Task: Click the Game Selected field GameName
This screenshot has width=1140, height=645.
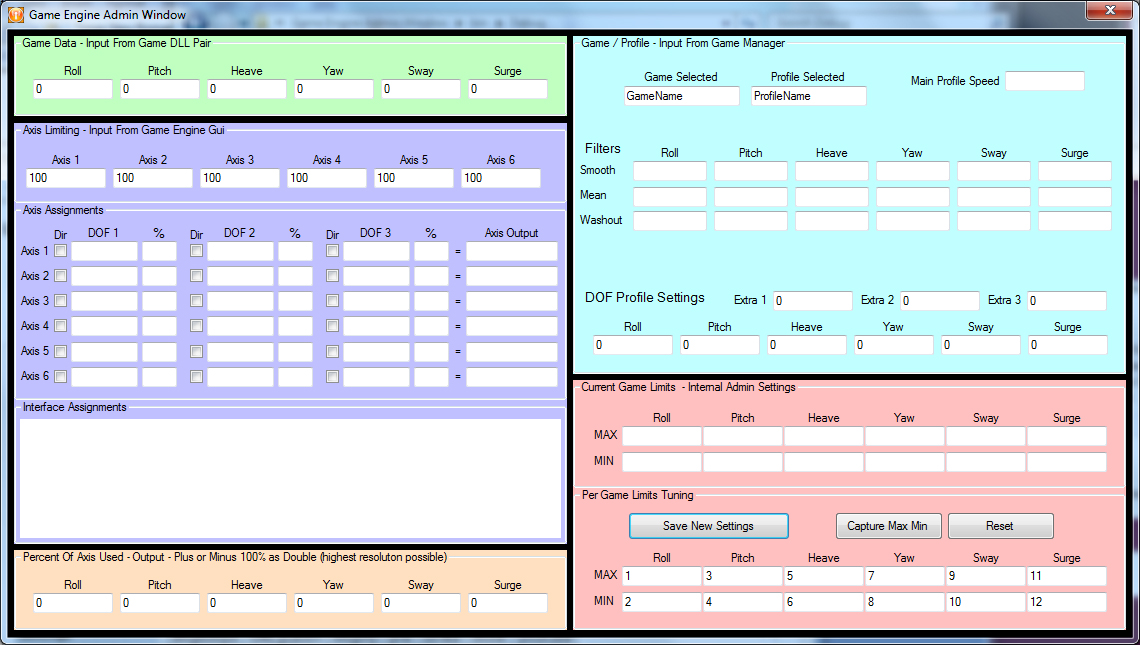Action: point(682,96)
